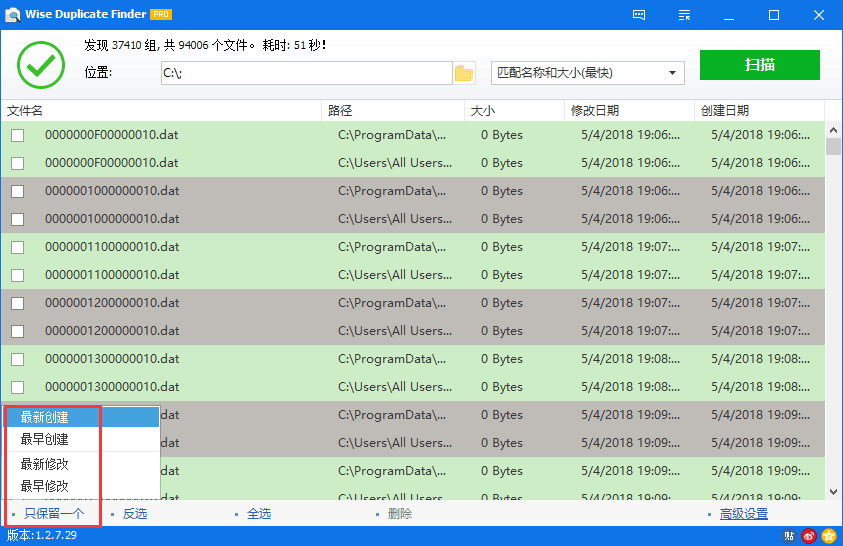The height and width of the screenshot is (546, 843).
Task: Click the green 扫描 scan button
Action: click(x=760, y=65)
